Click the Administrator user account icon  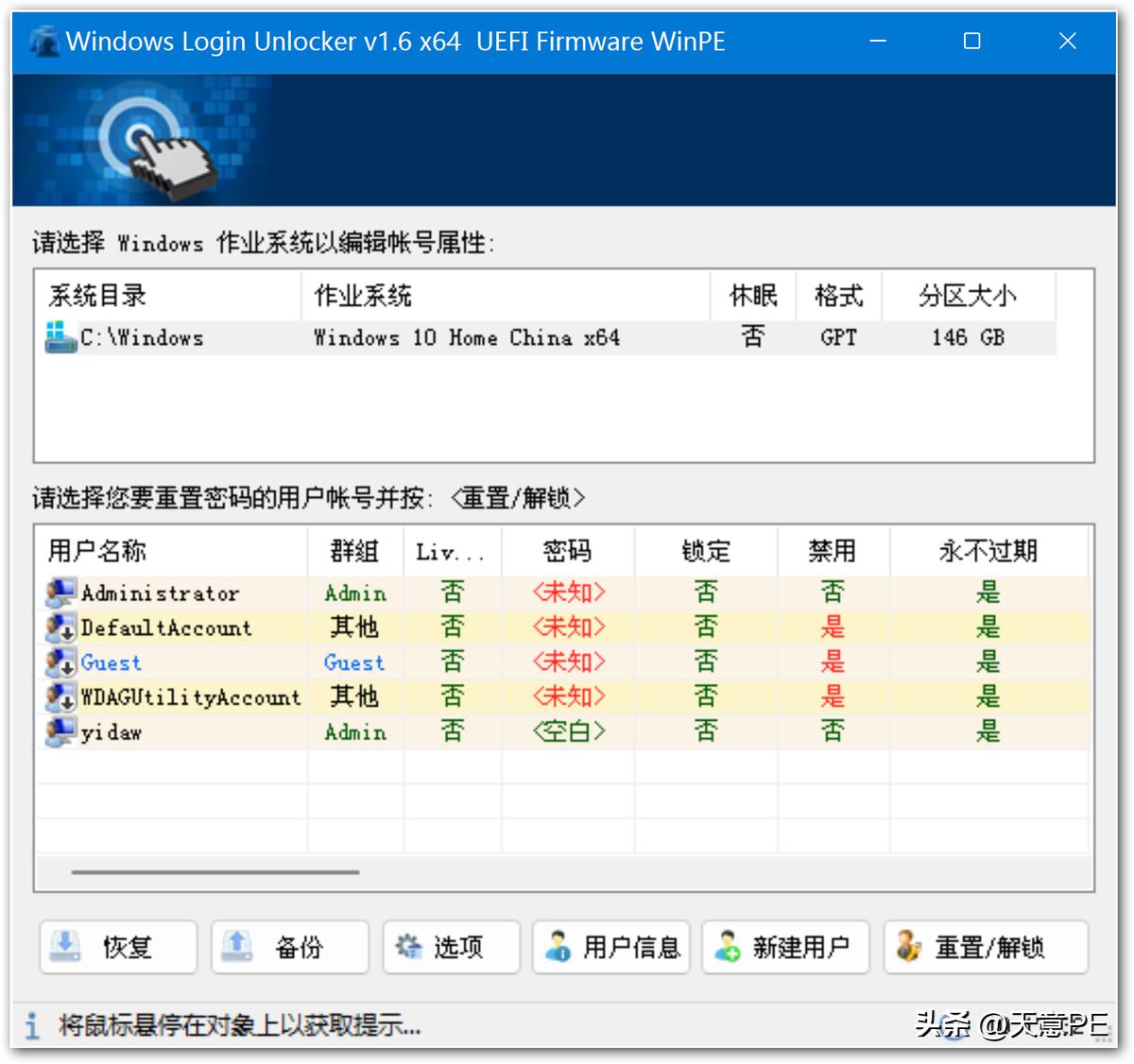61,593
